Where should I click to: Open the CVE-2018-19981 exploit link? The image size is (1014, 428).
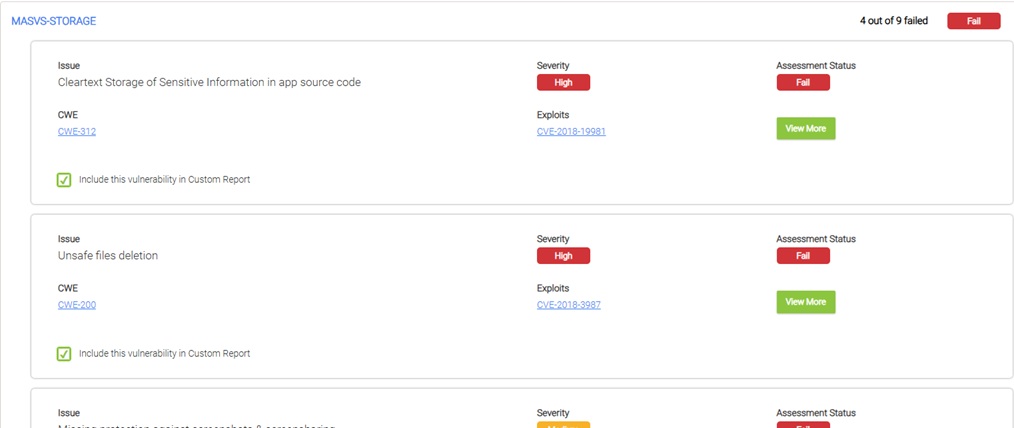(570, 131)
